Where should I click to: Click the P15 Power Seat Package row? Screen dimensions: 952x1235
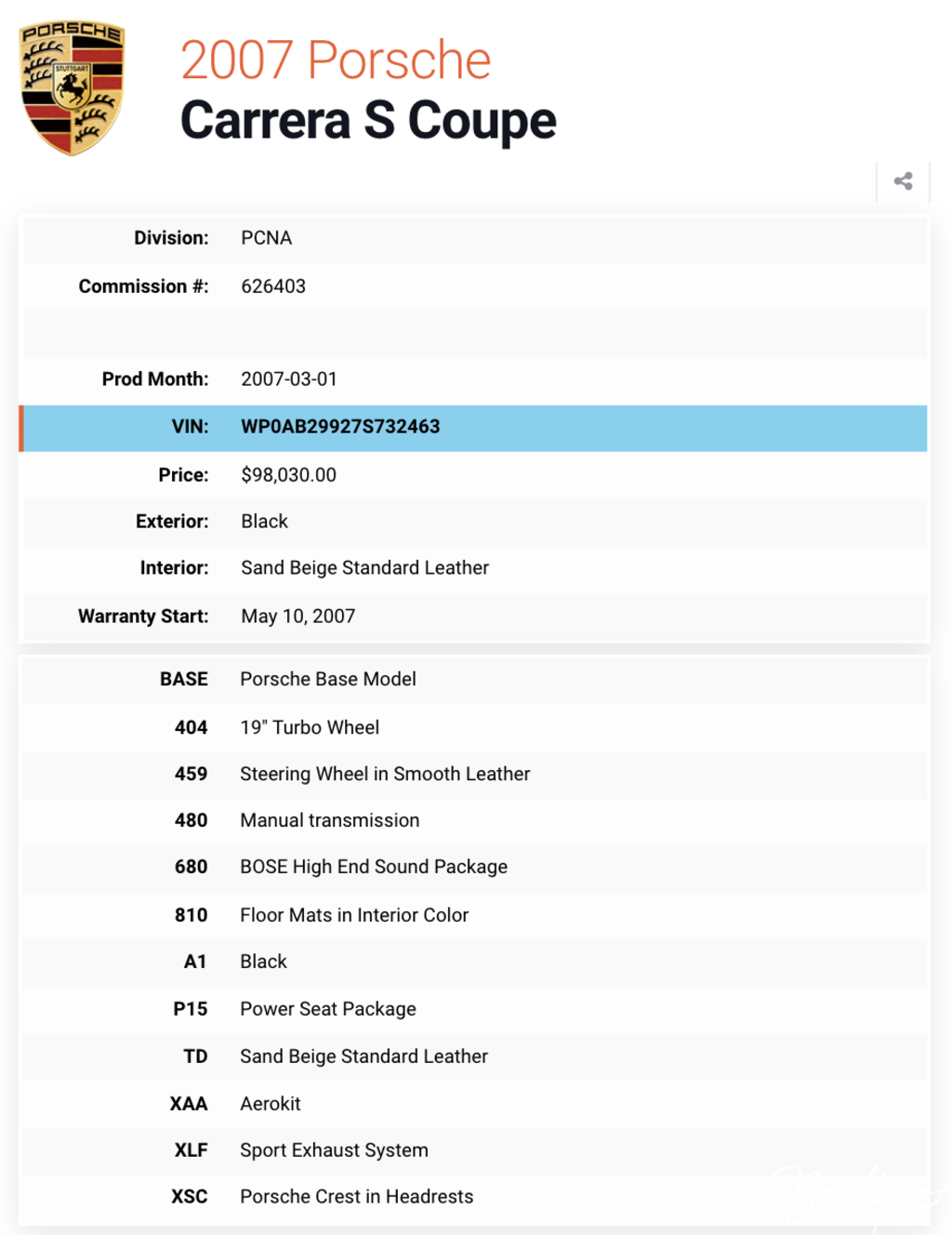tap(474, 1009)
